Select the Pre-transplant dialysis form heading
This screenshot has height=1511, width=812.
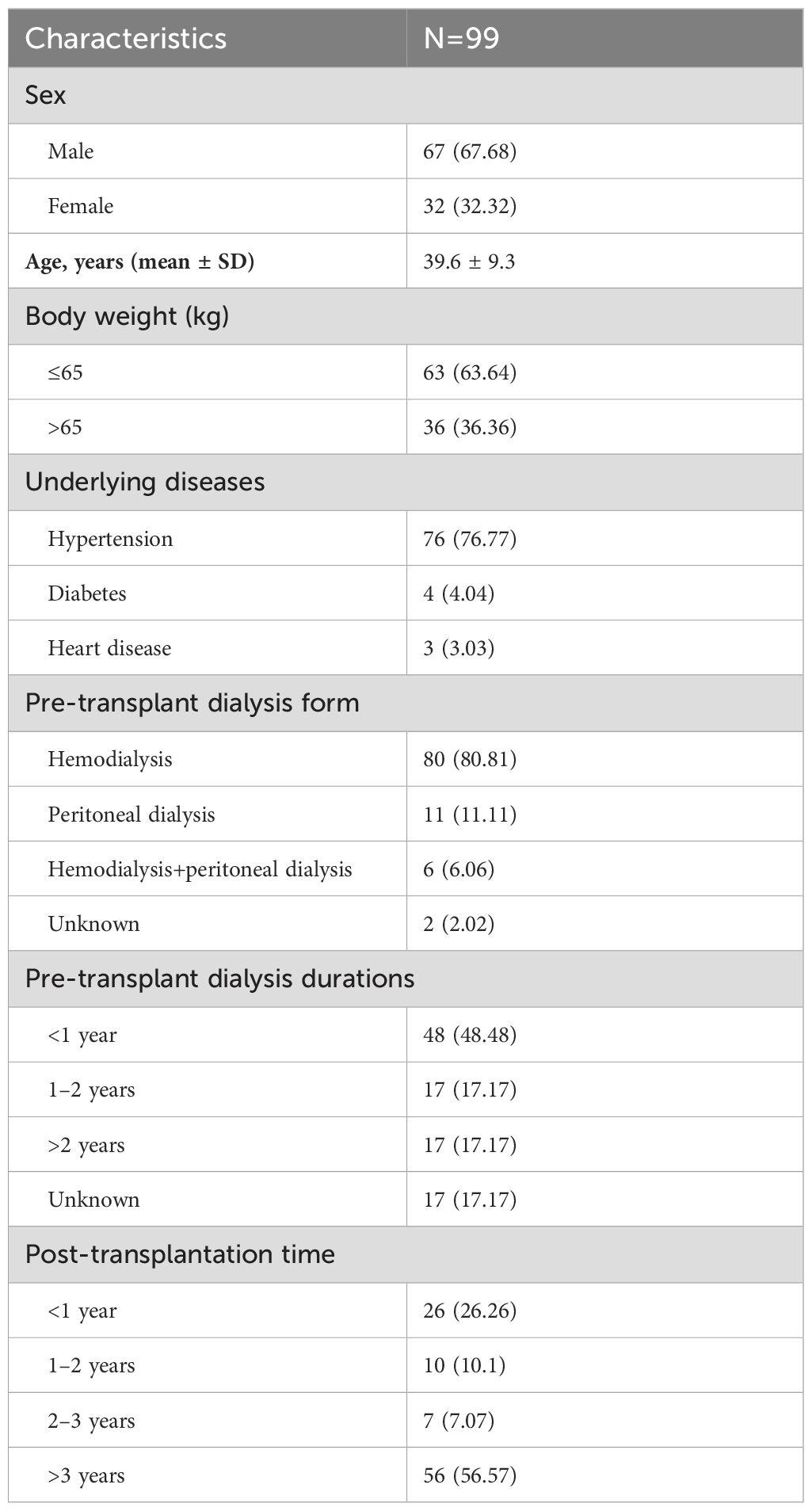pyautogui.click(x=193, y=703)
